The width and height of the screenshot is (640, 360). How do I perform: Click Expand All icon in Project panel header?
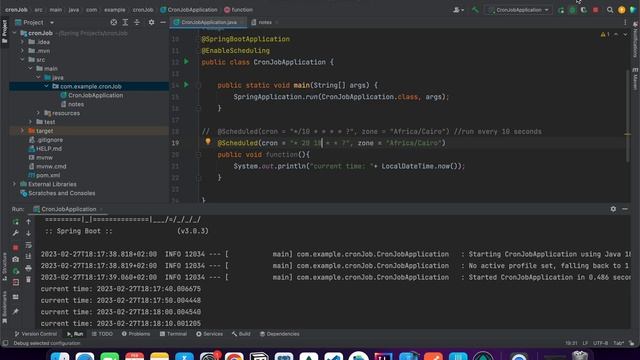pos(125,22)
